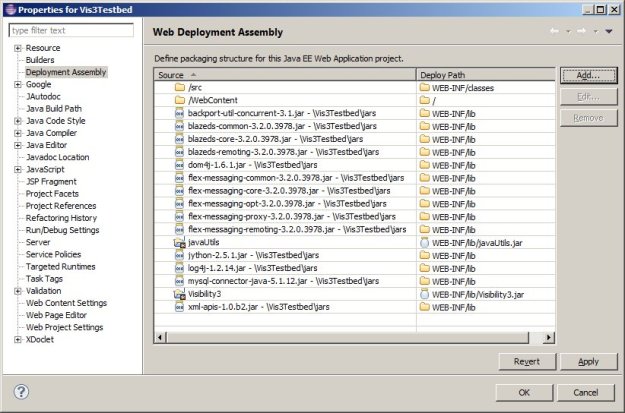Click the jar icon of flex-messaging-remoting-3.2.0.3978.jar
The width and height of the screenshot is (625, 413).
click(x=179, y=229)
